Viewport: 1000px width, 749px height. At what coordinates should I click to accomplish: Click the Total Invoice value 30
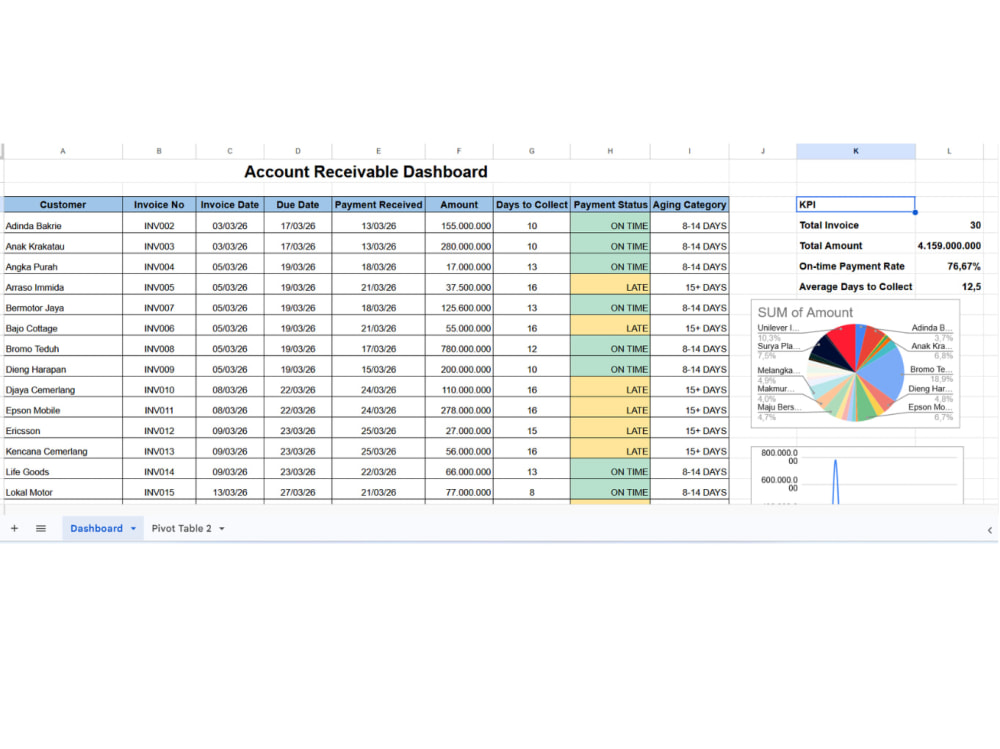(x=975, y=225)
